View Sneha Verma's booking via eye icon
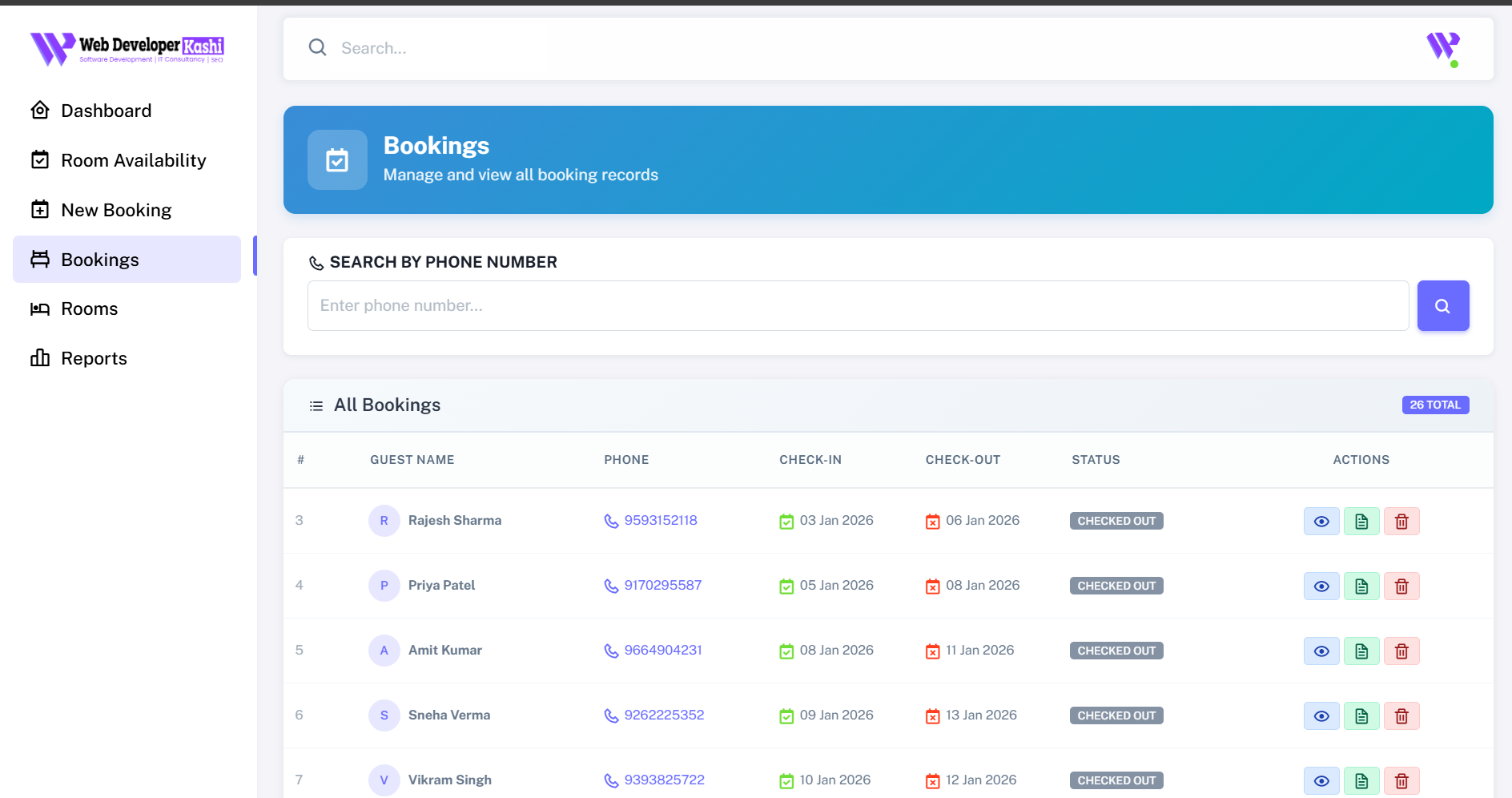 coord(1321,716)
